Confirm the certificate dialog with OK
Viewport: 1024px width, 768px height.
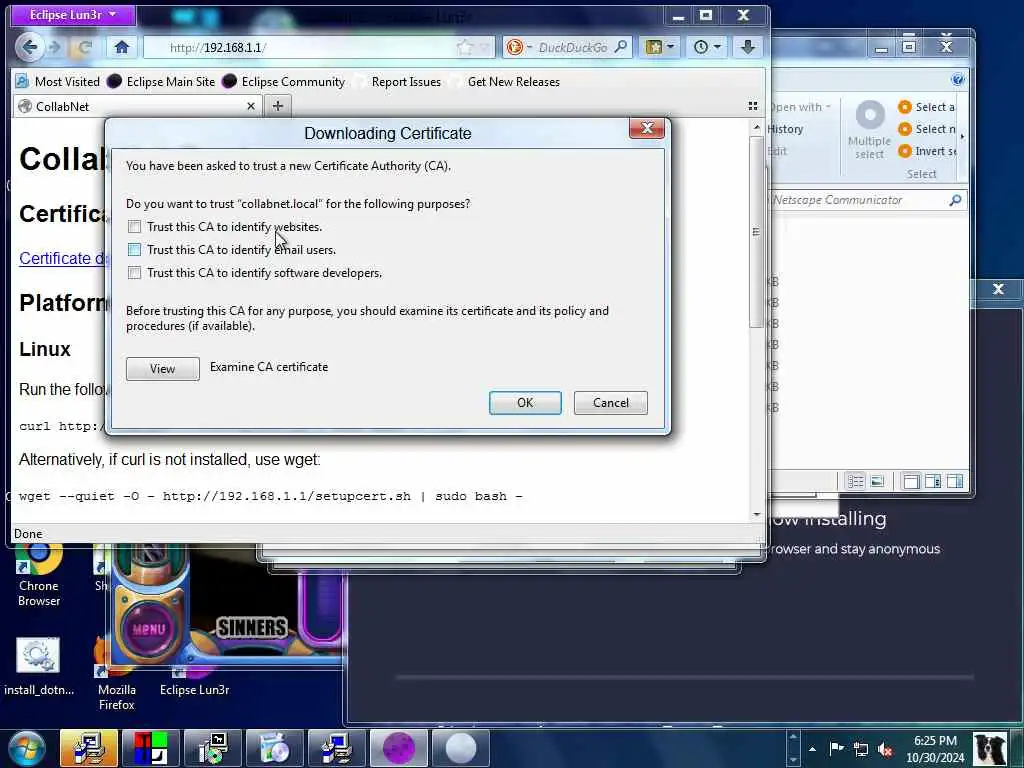[x=525, y=403]
